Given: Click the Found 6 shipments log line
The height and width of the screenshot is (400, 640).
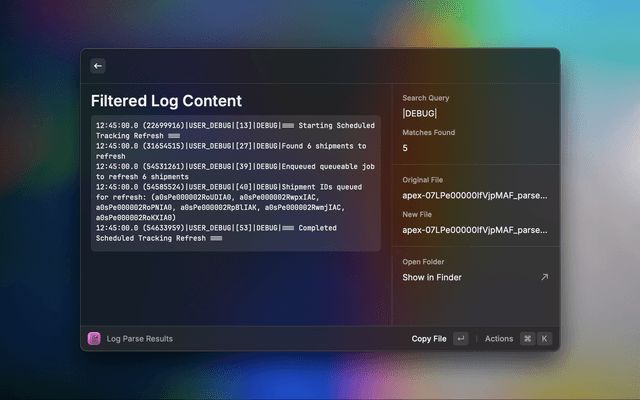Looking at the screenshot, I should (x=235, y=151).
